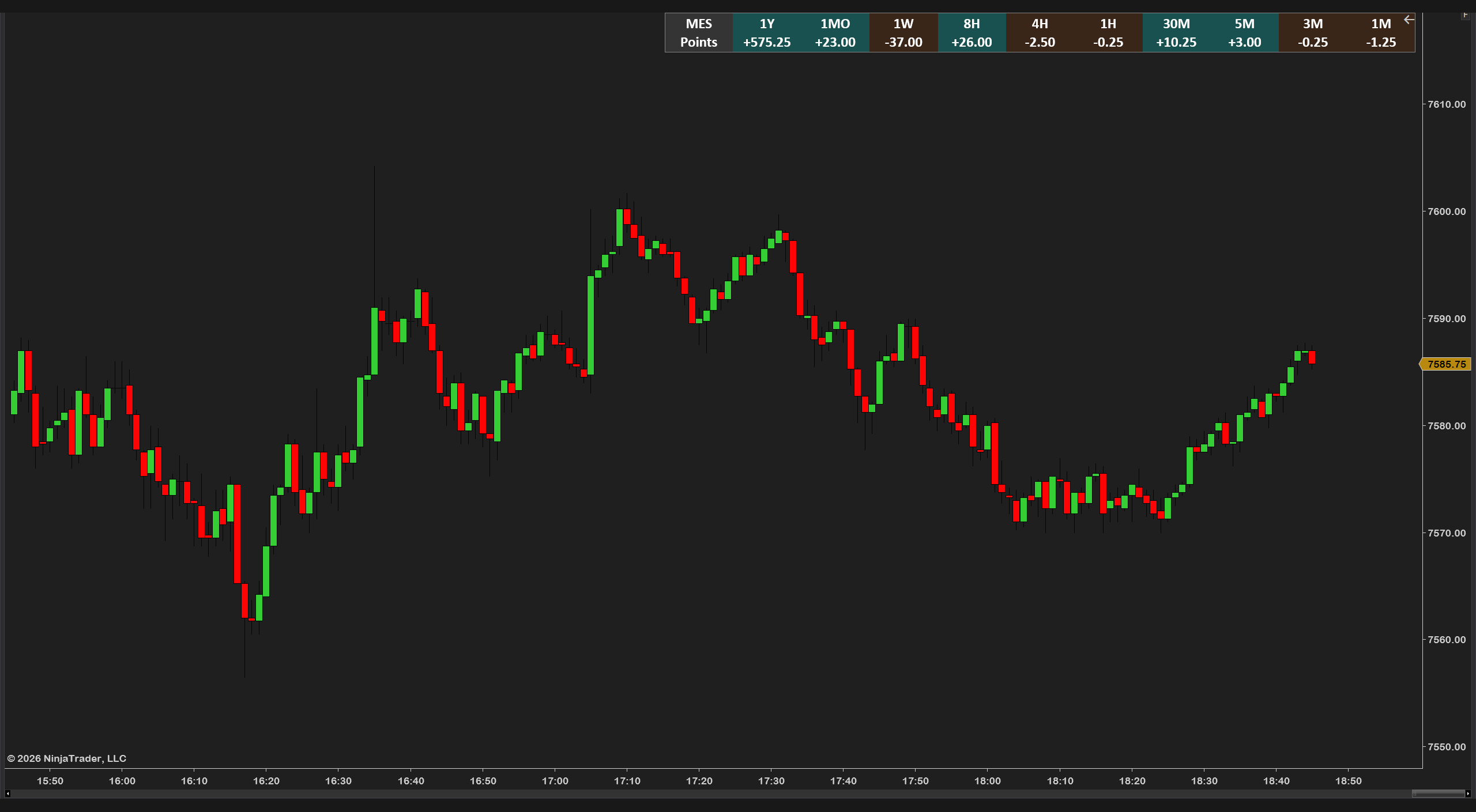
Task: Click the horizontal scrollbar thumb
Action: [1438, 794]
